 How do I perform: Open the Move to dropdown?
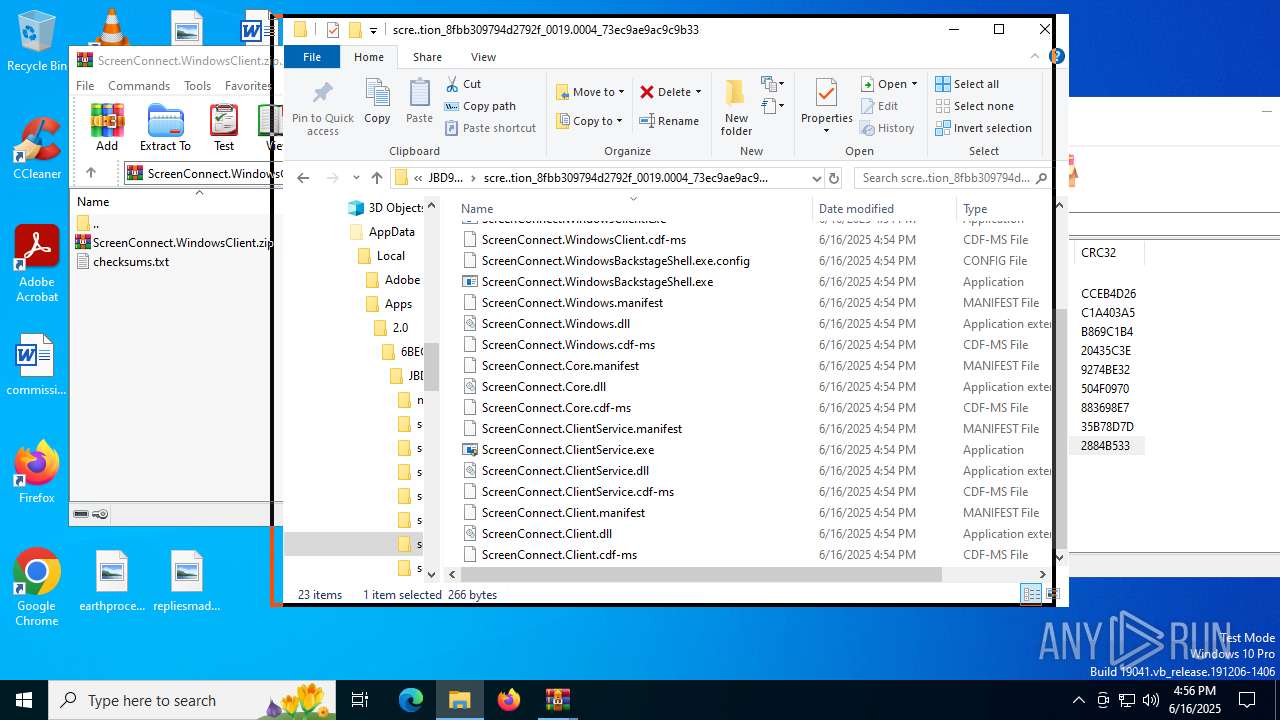[590, 92]
